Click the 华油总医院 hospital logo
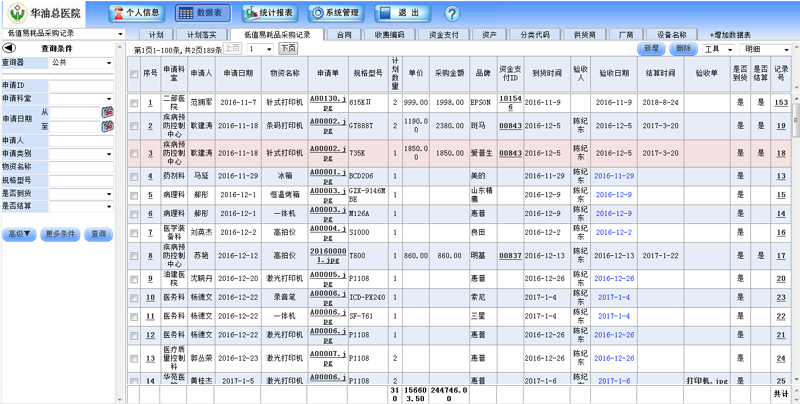 coord(44,14)
